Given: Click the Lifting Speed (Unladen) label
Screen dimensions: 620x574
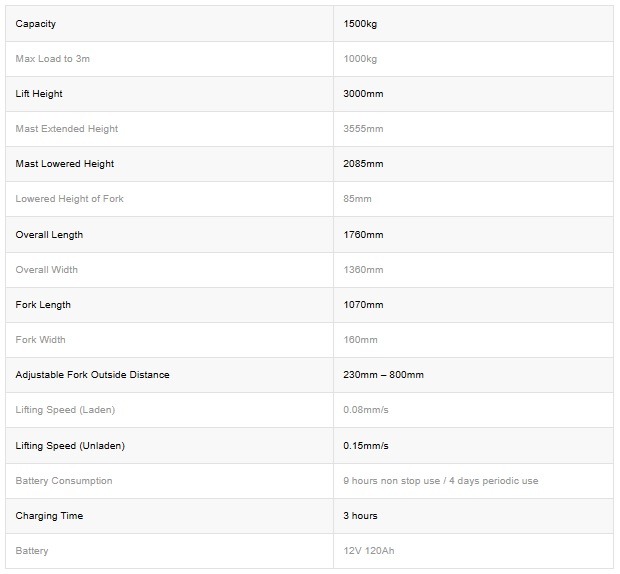Looking at the screenshot, I should 70,446.
